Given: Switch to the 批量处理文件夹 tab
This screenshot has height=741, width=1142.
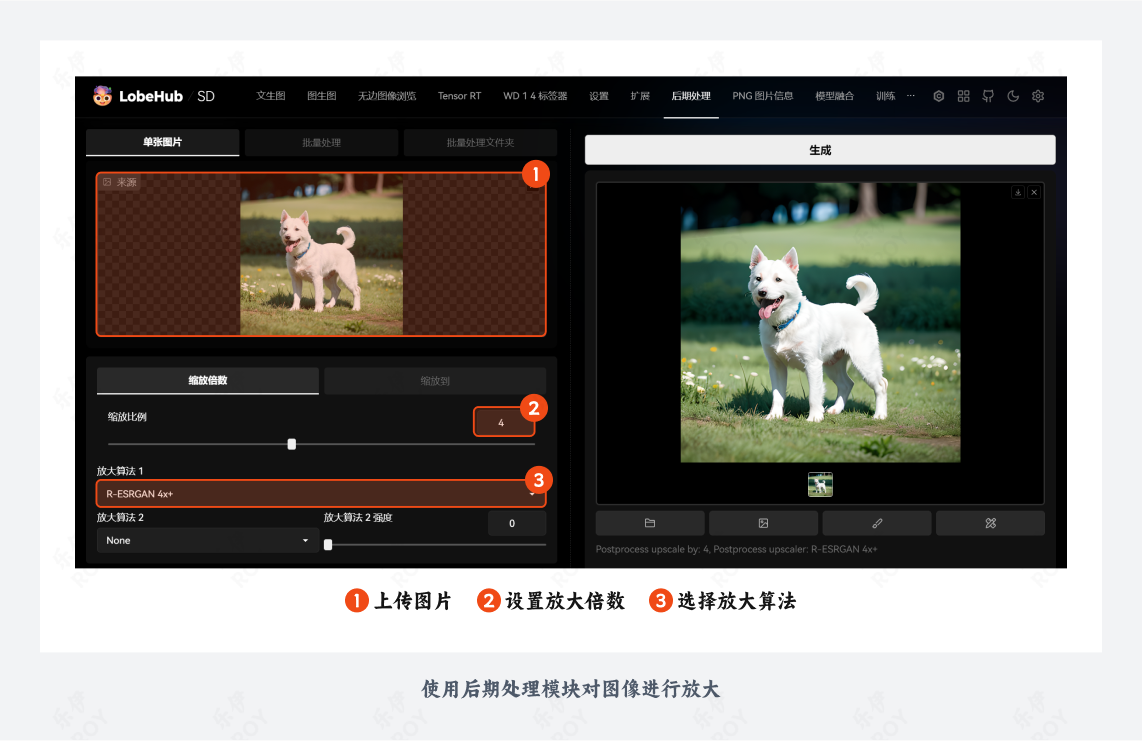Looking at the screenshot, I should 480,142.
